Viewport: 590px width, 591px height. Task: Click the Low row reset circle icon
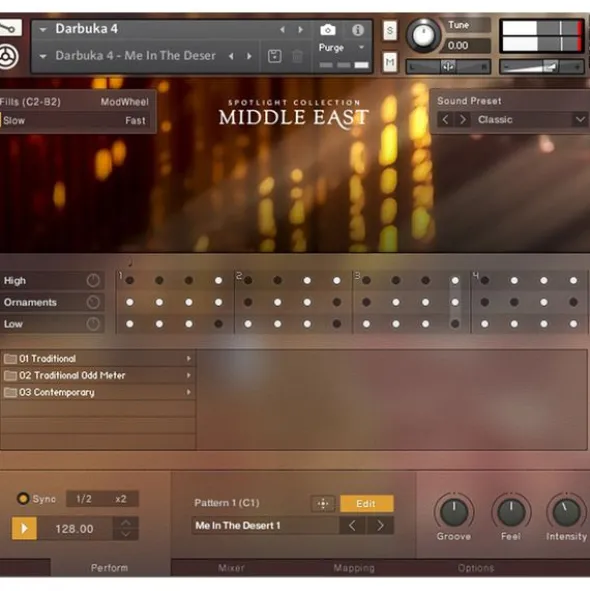(93, 324)
